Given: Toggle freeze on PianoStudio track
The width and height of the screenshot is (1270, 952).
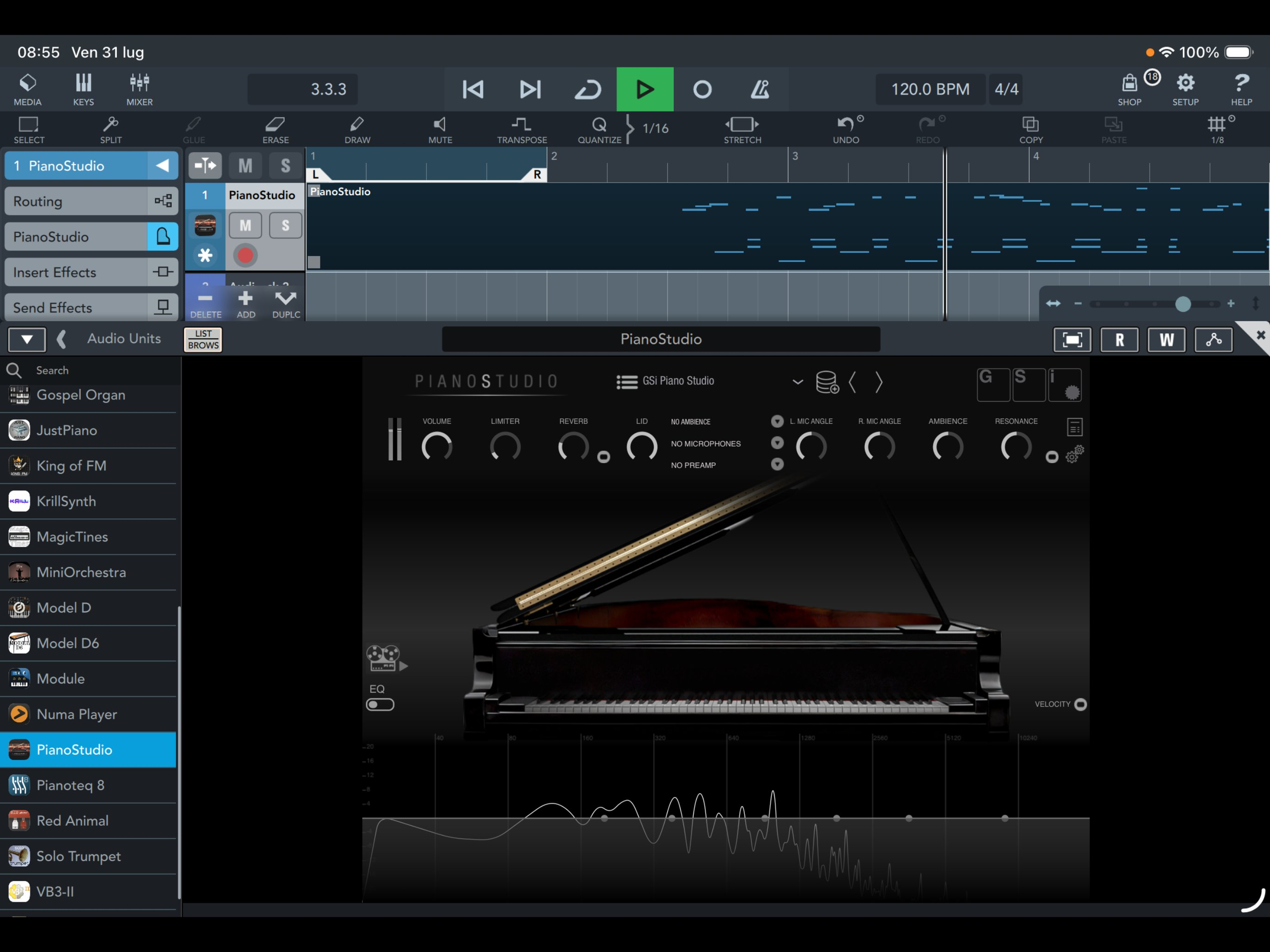Looking at the screenshot, I should (205, 256).
